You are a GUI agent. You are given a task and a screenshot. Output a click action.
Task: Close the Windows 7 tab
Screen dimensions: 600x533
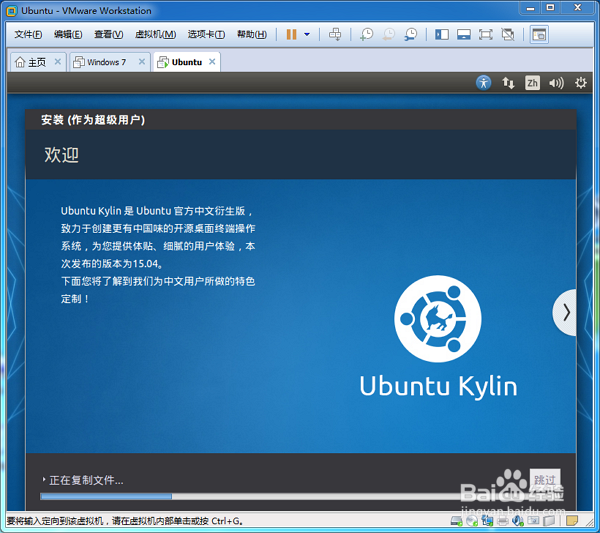tap(142, 62)
